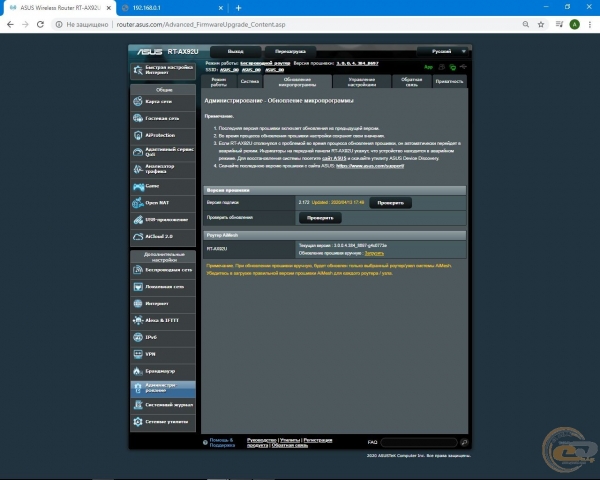
Task: Open Internet (Интернет) WAN settings
Action: click(x=163, y=304)
